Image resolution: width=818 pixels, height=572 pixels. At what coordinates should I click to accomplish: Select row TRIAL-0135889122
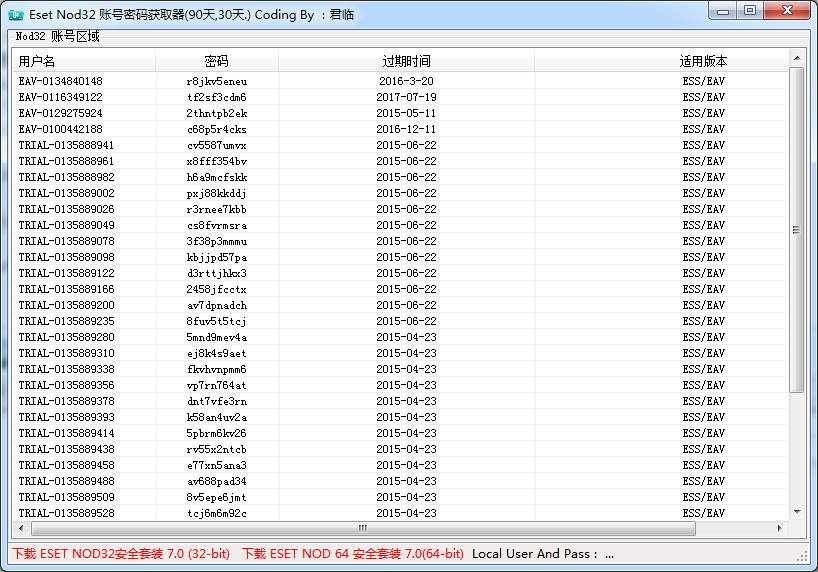pyautogui.click(x=401, y=273)
